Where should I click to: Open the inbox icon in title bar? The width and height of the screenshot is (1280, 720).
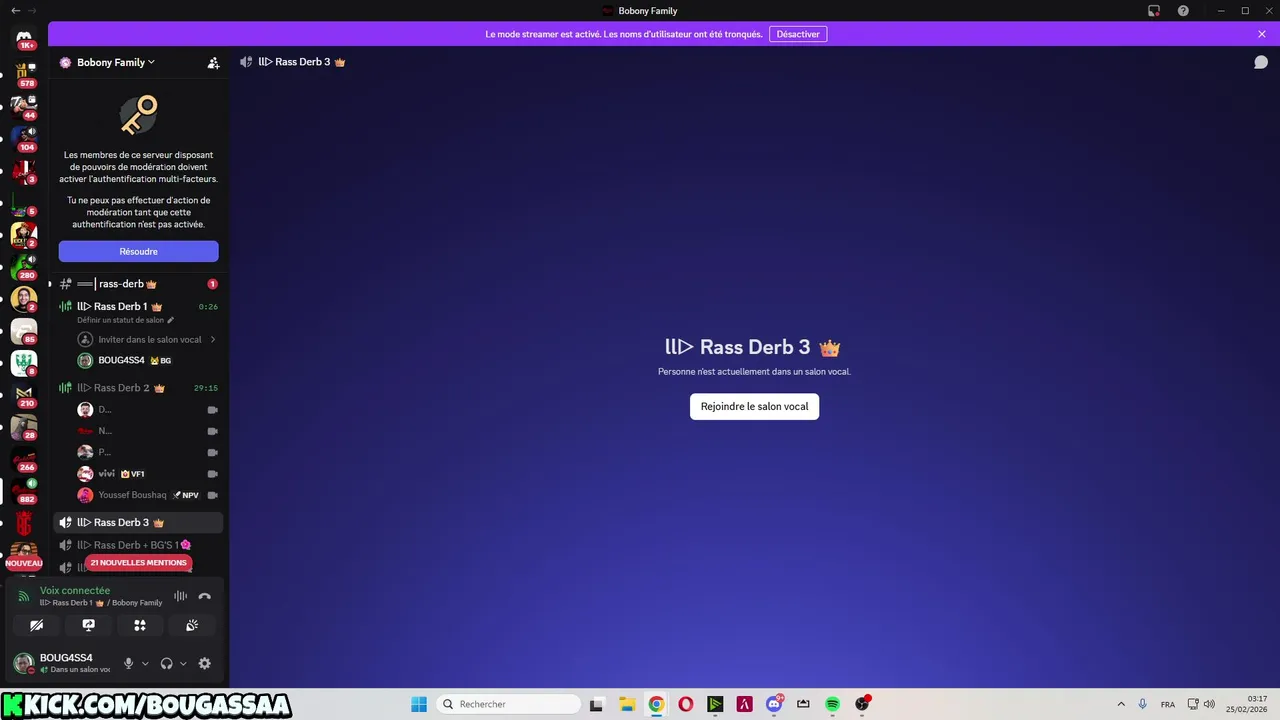pos(1153,11)
